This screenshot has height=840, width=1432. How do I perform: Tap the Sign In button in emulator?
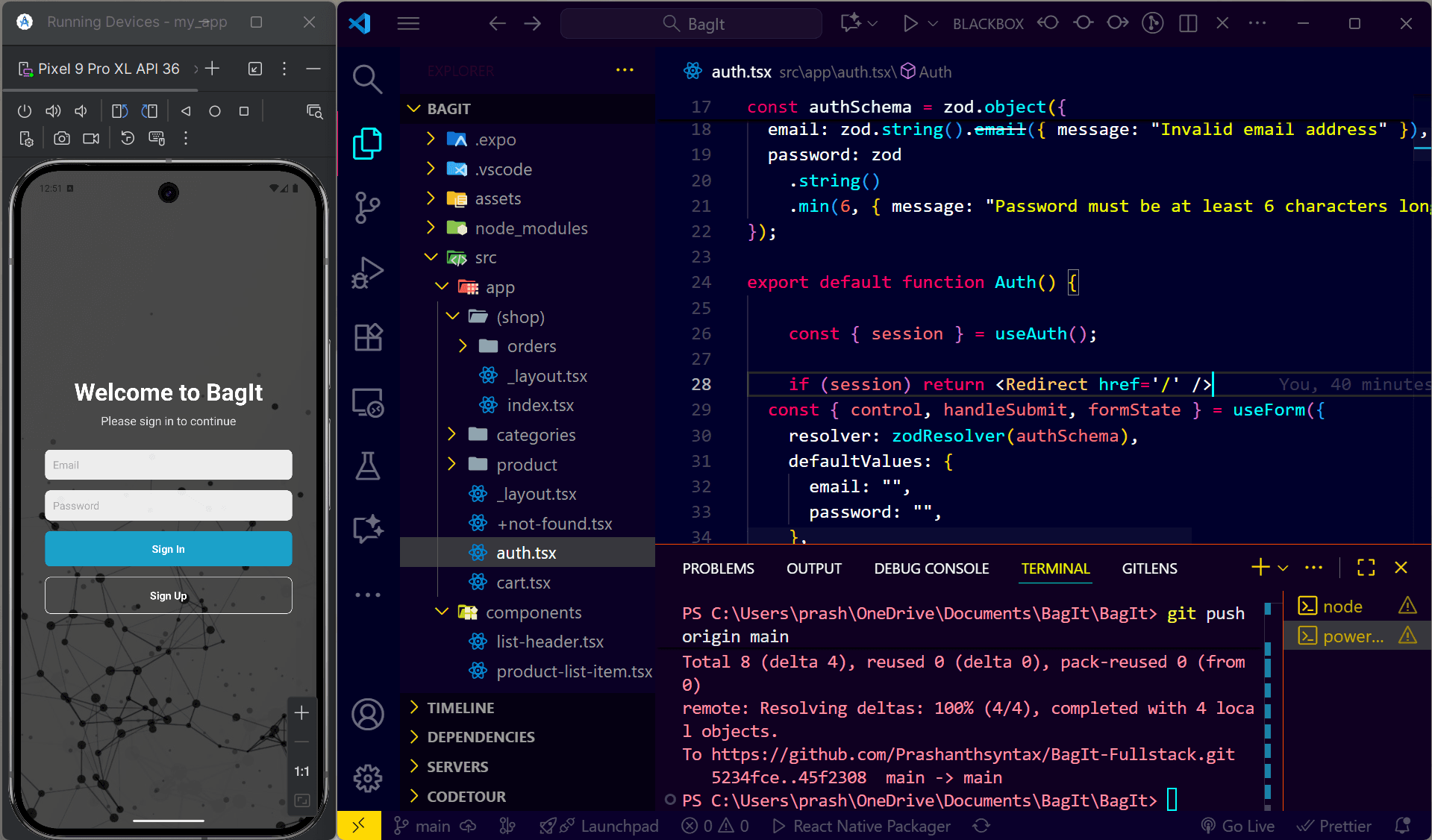[x=169, y=549]
